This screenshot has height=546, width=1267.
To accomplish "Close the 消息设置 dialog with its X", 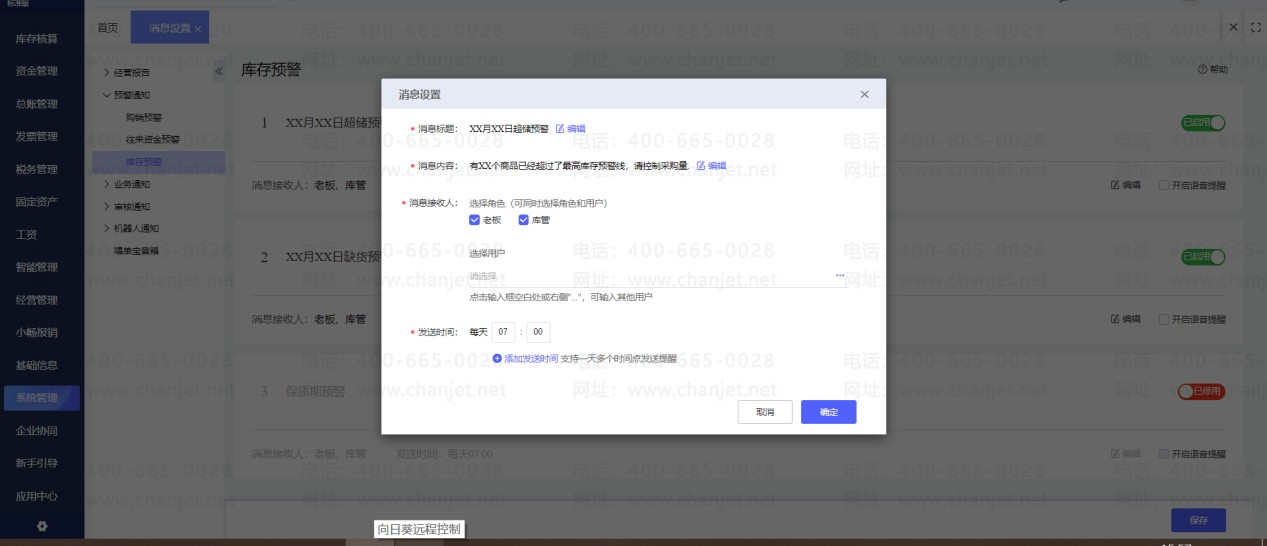I will click(865, 94).
